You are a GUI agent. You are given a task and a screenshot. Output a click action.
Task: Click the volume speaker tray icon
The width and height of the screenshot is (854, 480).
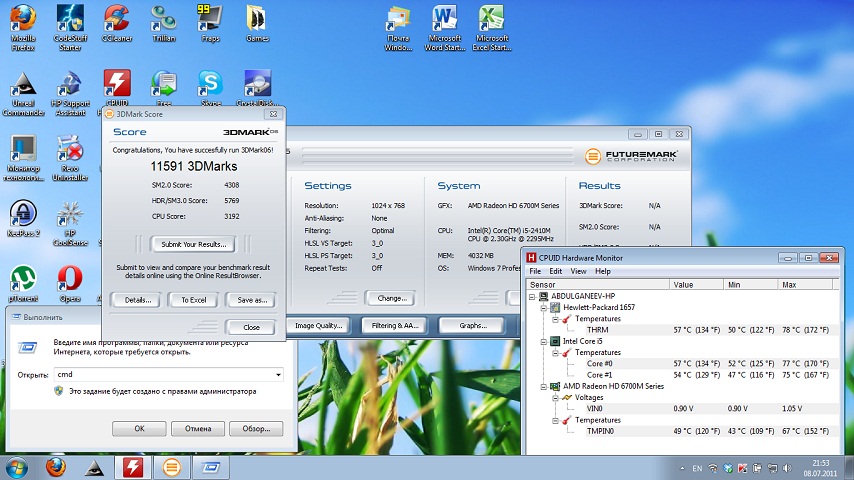(786, 468)
